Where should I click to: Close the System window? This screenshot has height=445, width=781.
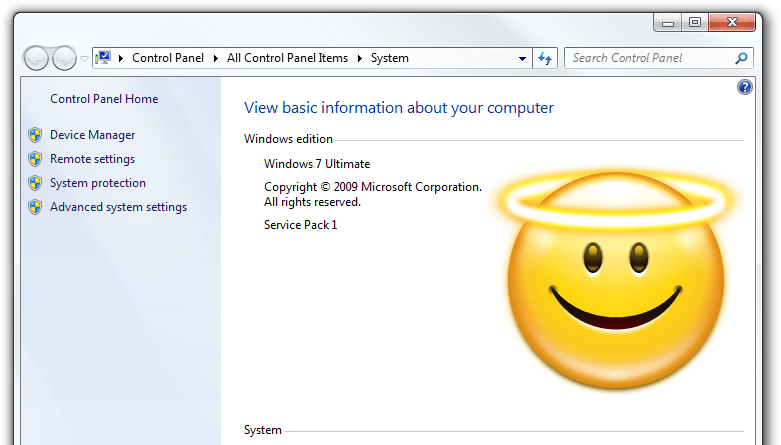(732, 22)
